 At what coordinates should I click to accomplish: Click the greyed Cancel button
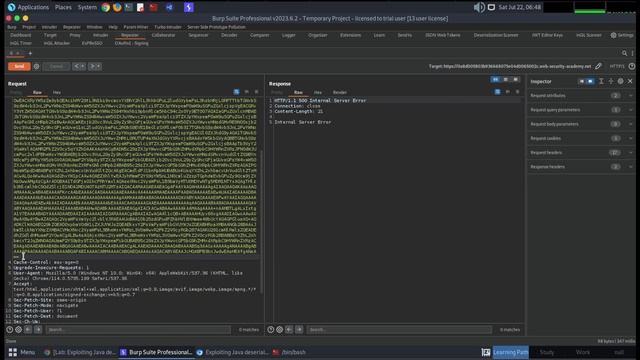coord(56,66)
